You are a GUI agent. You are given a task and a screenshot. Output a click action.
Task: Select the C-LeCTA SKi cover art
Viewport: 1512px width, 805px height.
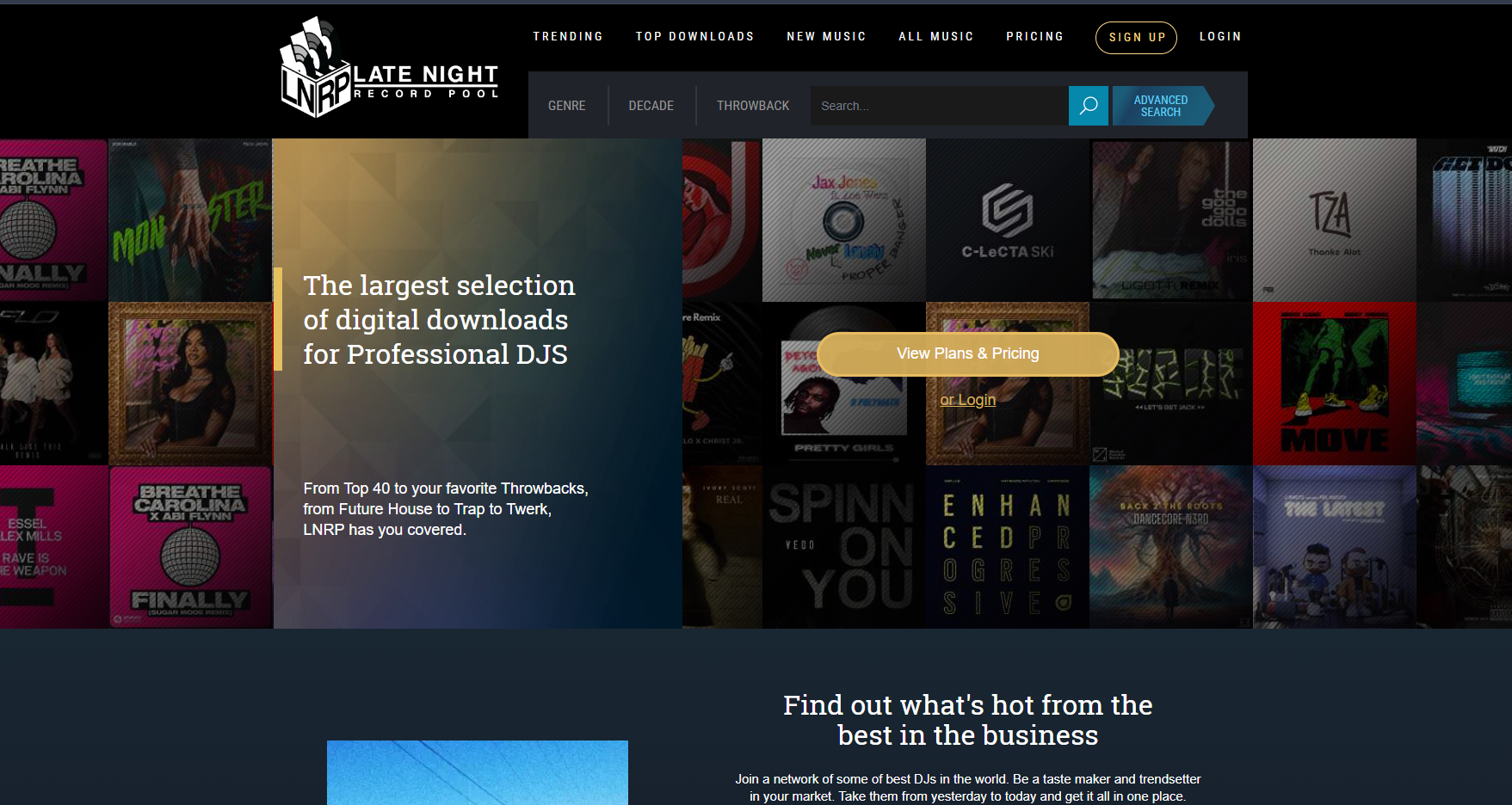1008,220
